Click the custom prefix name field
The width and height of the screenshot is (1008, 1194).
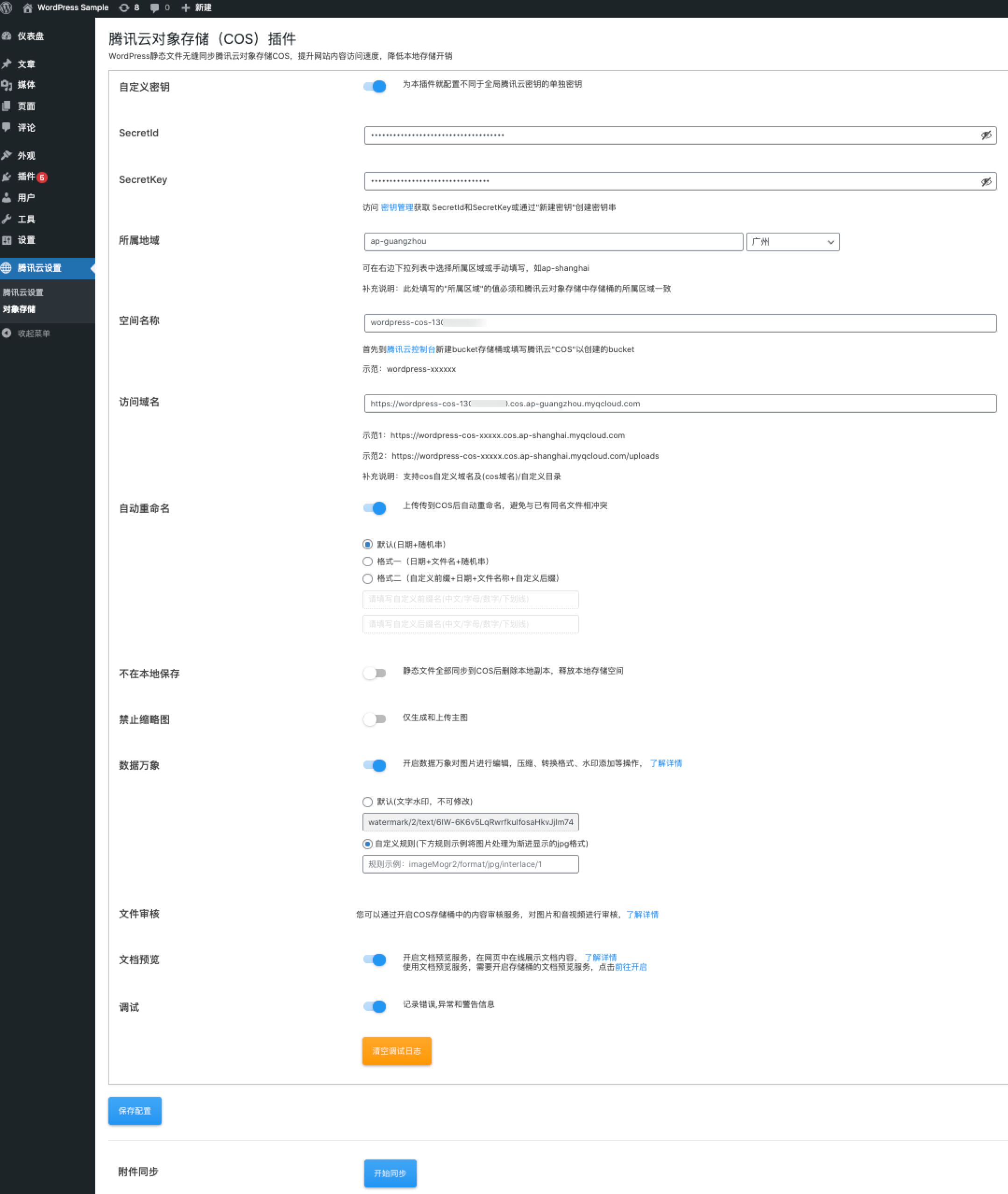click(471, 600)
